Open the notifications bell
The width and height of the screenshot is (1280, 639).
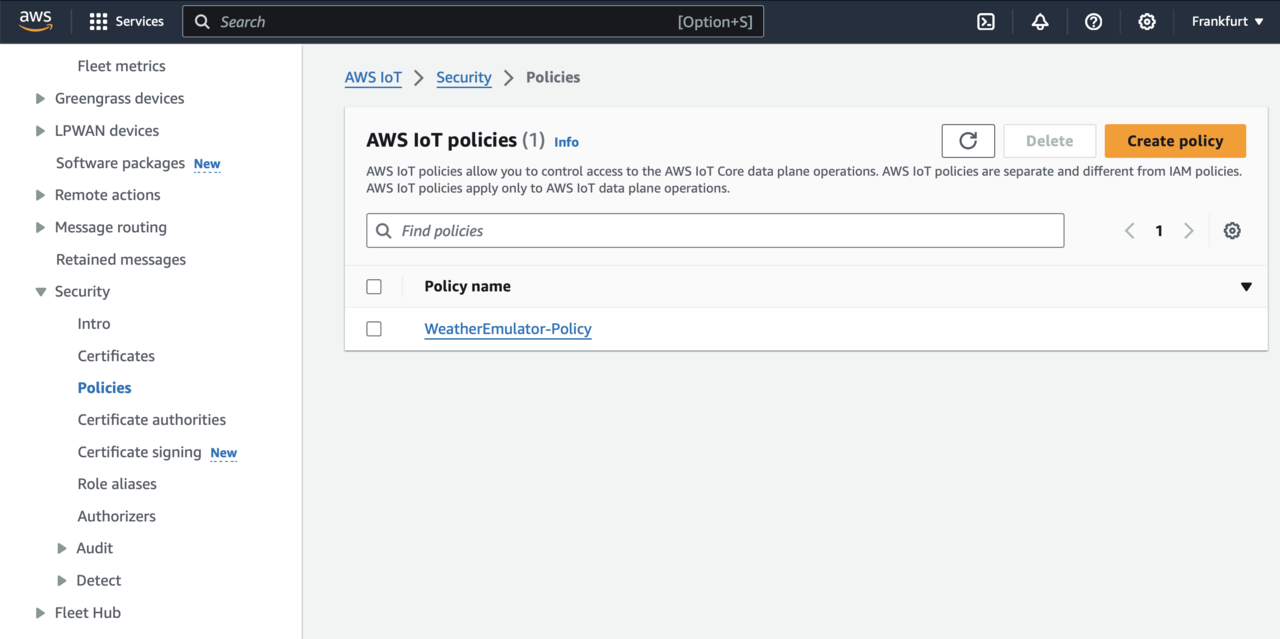tap(1040, 22)
